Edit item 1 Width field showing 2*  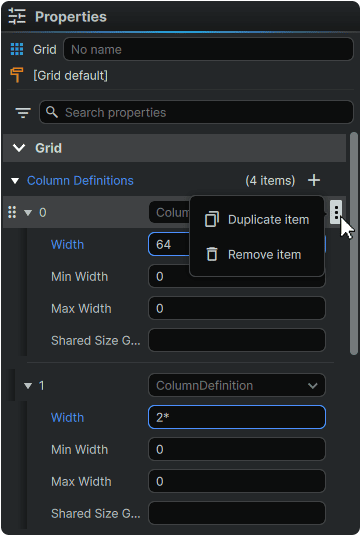coord(237,417)
